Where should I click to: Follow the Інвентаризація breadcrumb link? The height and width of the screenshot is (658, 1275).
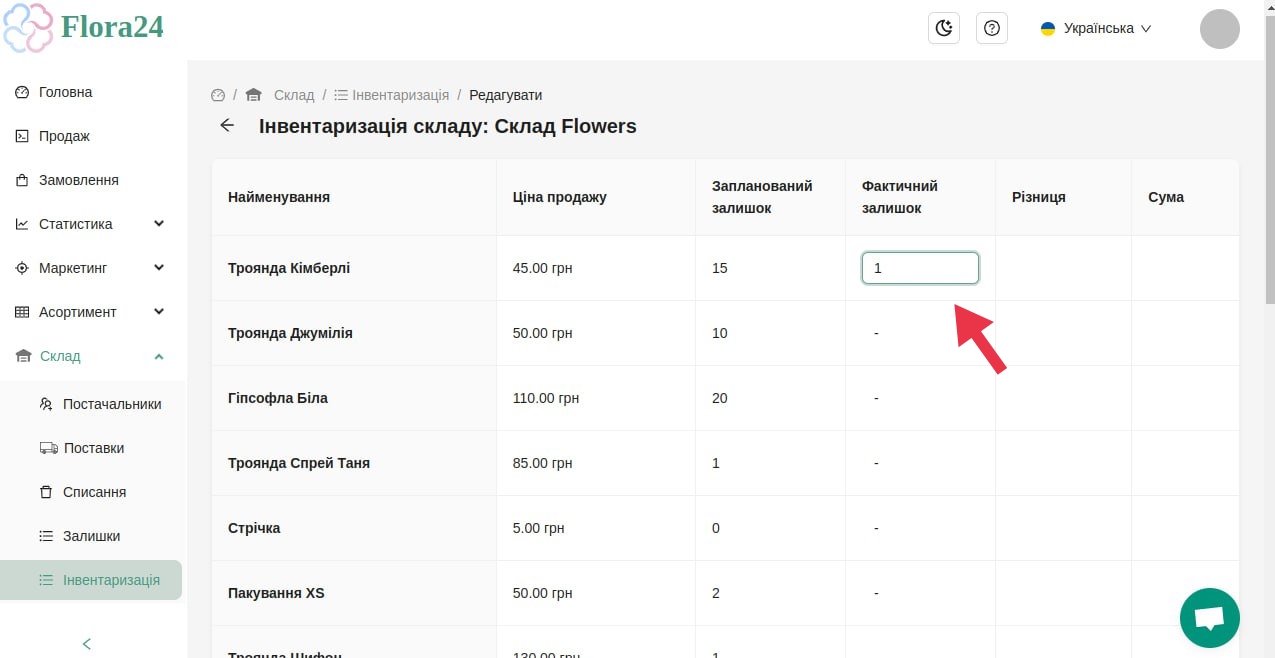click(400, 95)
